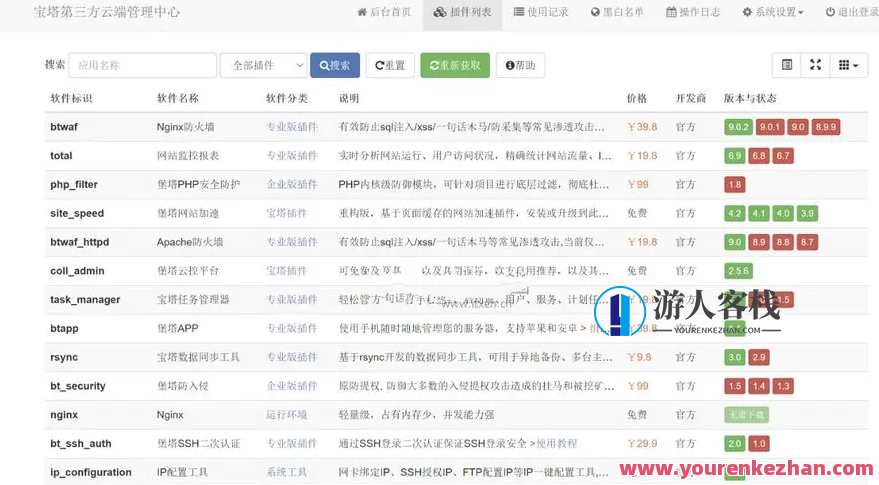Select total version 6.9 badge

pos(734,156)
